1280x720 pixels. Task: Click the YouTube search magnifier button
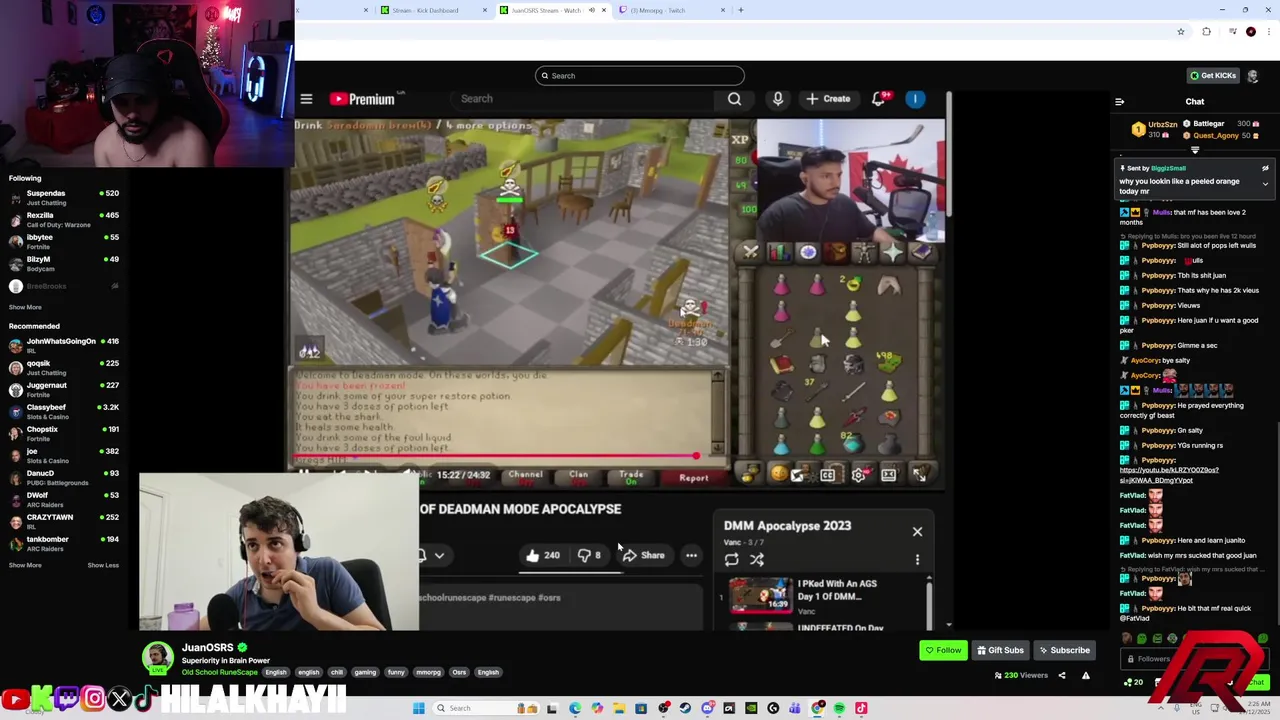[x=735, y=99]
